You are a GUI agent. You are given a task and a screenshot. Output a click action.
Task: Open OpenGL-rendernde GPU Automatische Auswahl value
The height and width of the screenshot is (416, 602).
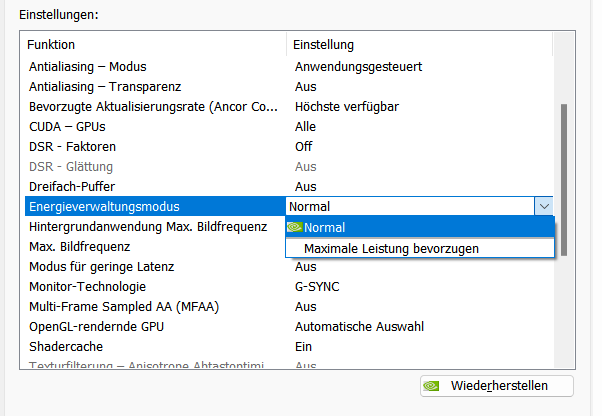tap(359, 327)
